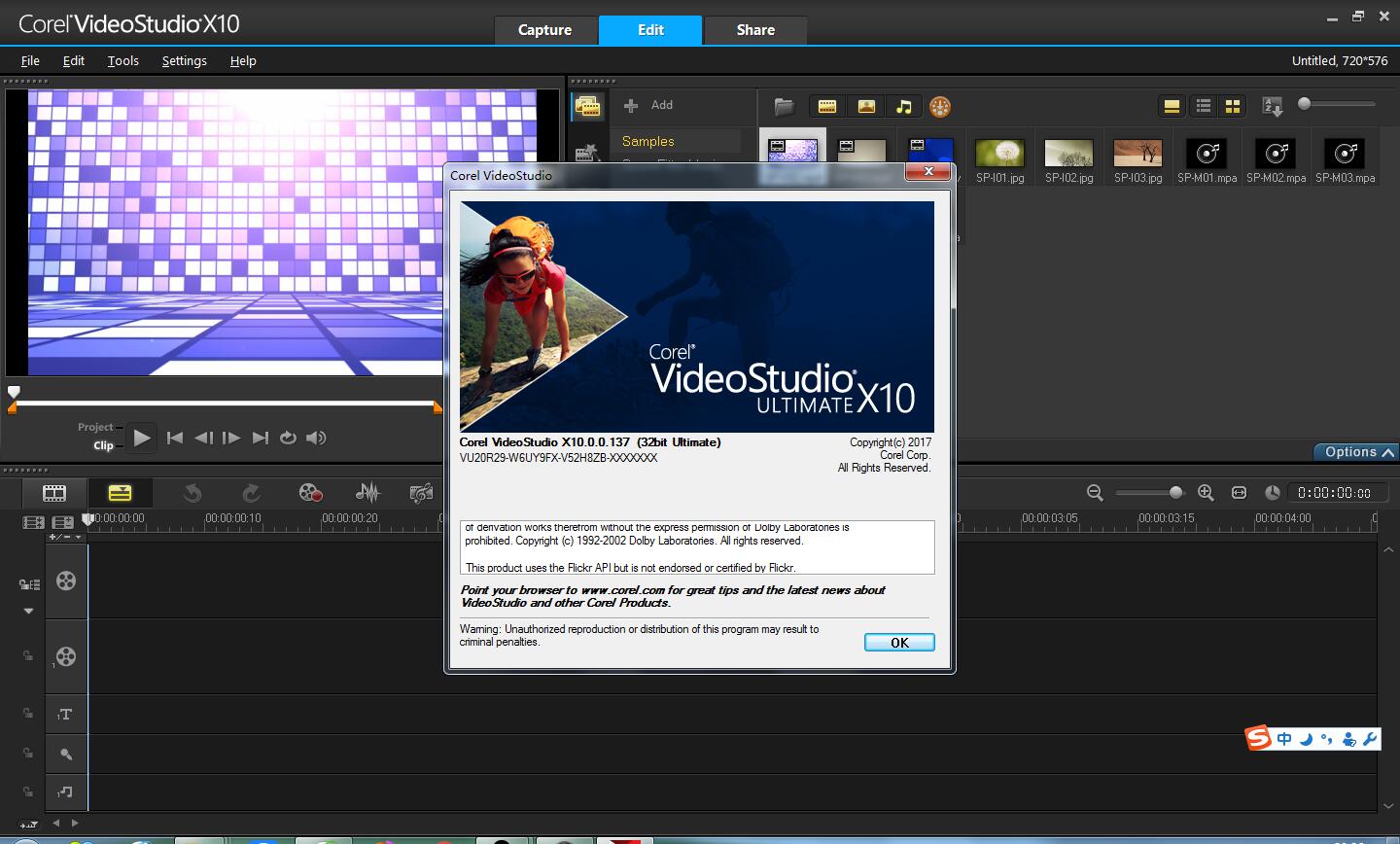Open the input method wrench settings icon
This screenshot has width=1400, height=844.
[x=1370, y=739]
